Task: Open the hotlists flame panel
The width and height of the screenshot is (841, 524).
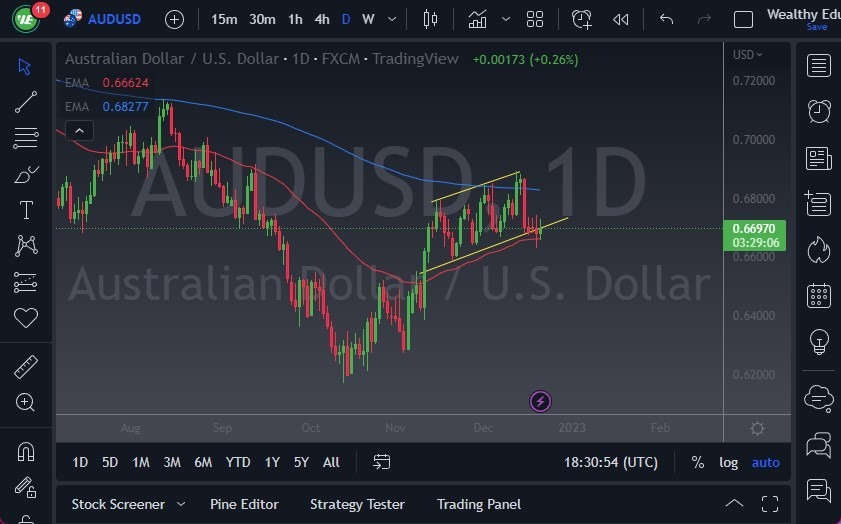Action: click(x=819, y=250)
